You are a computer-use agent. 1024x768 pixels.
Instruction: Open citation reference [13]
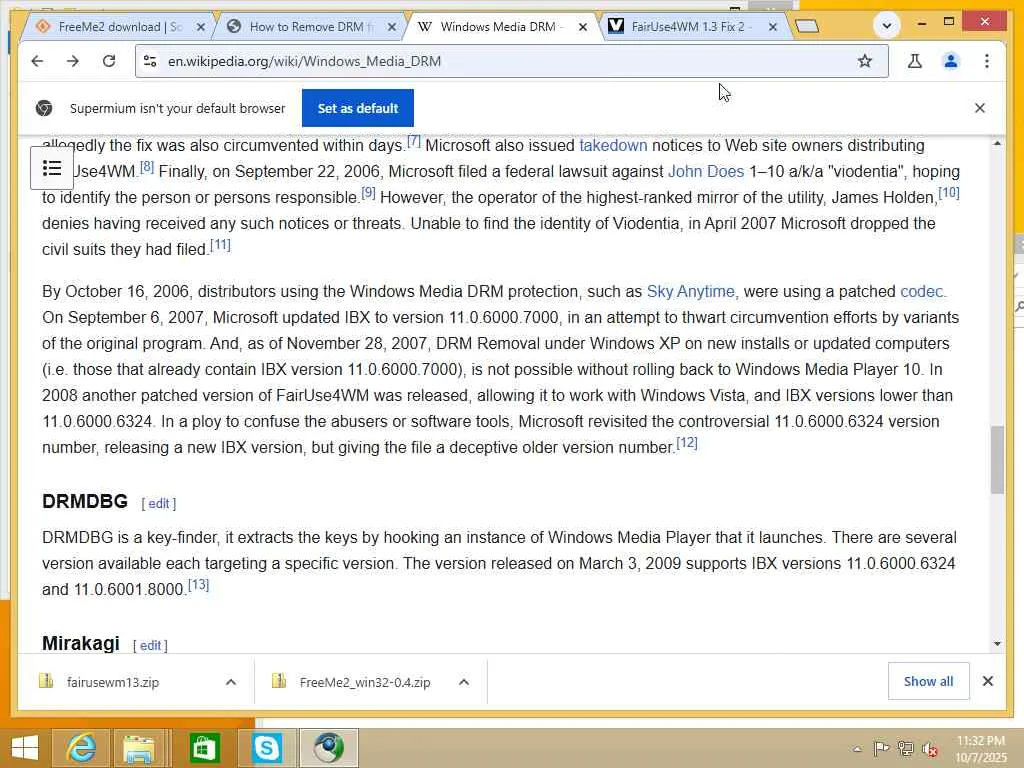click(199, 585)
